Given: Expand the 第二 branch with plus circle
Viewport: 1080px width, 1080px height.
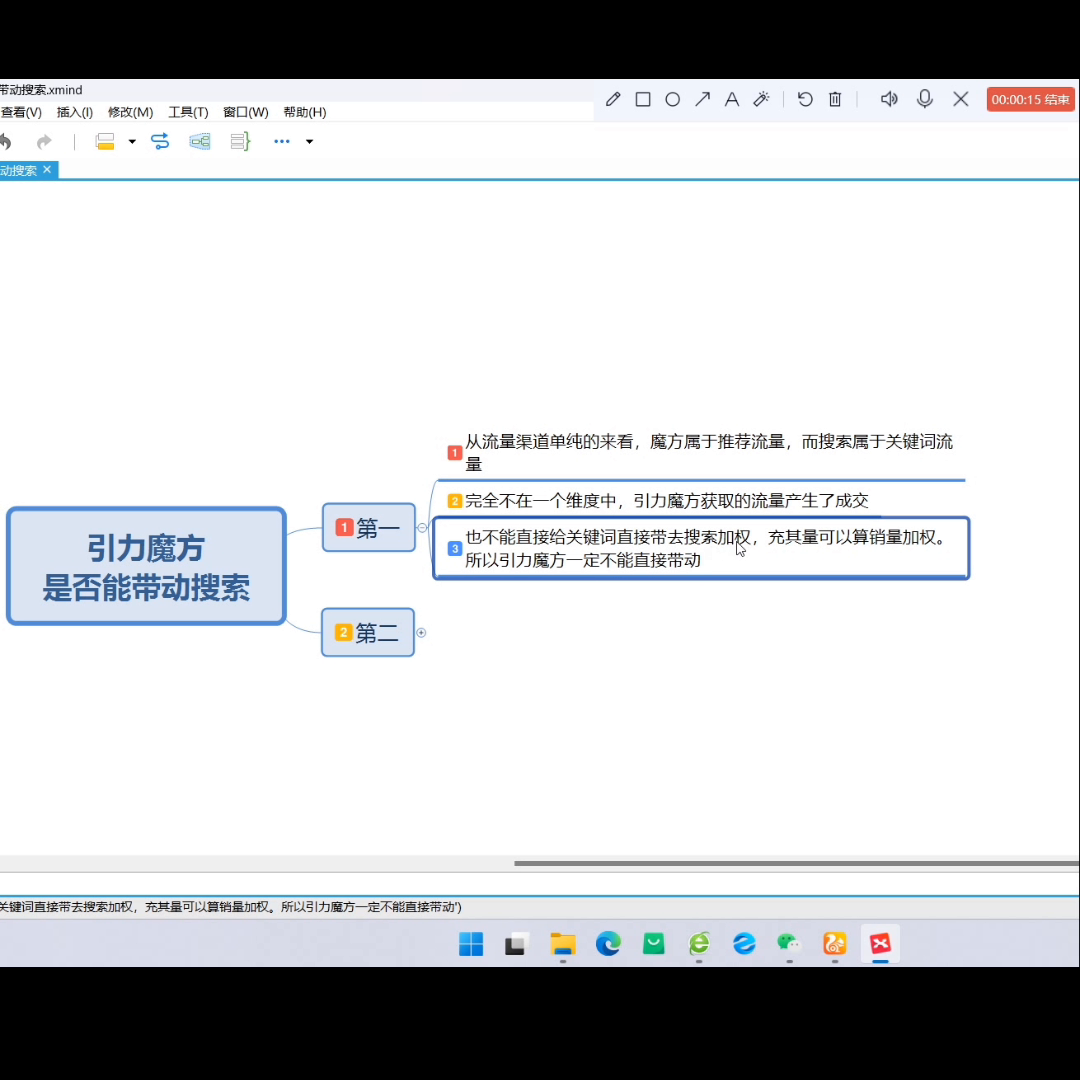Looking at the screenshot, I should pos(421,632).
